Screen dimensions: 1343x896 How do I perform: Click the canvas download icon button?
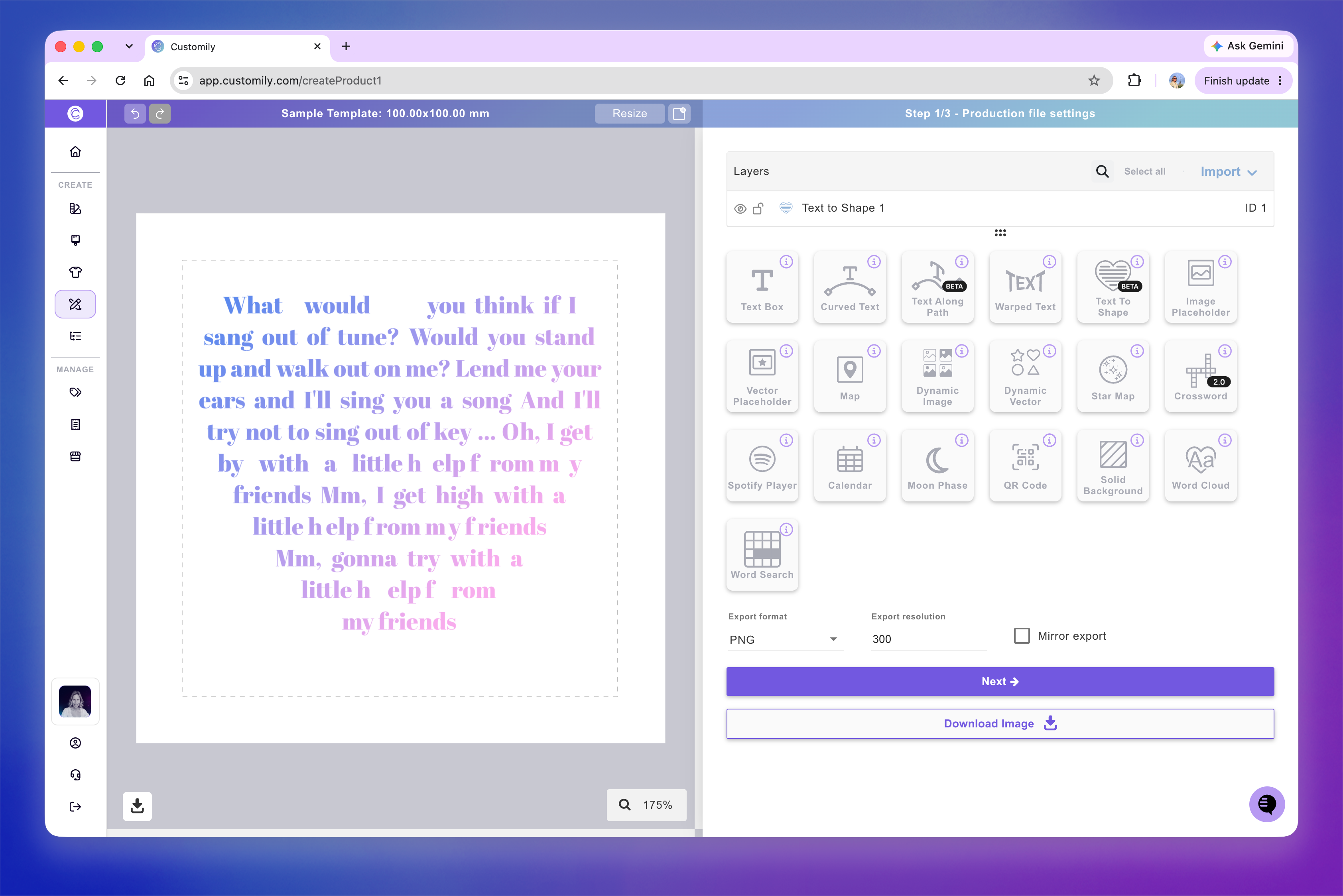137,806
